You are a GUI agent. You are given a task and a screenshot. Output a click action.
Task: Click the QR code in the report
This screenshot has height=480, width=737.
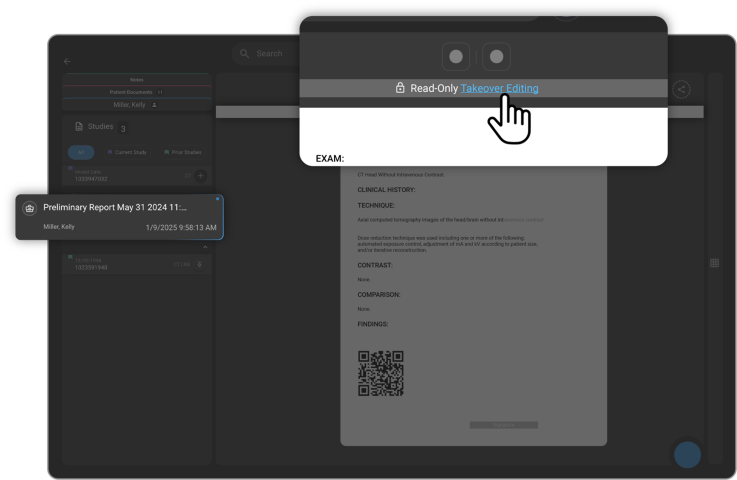coord(381,373)
